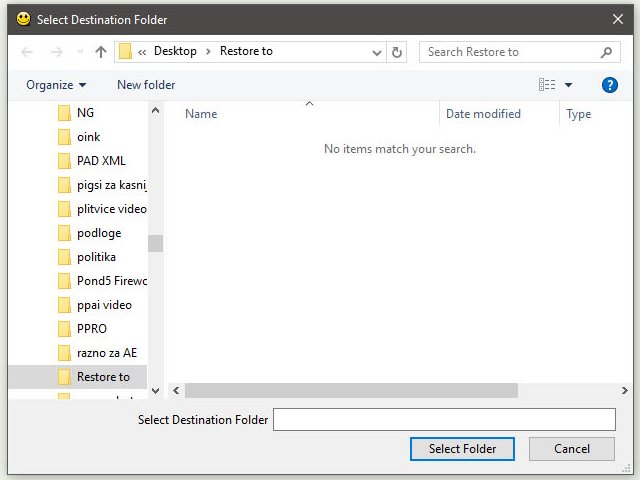This screenshot has width=640, height=480.
Task: Click Desktop in the address breadcrumb
Action: [x=175, y=52]
